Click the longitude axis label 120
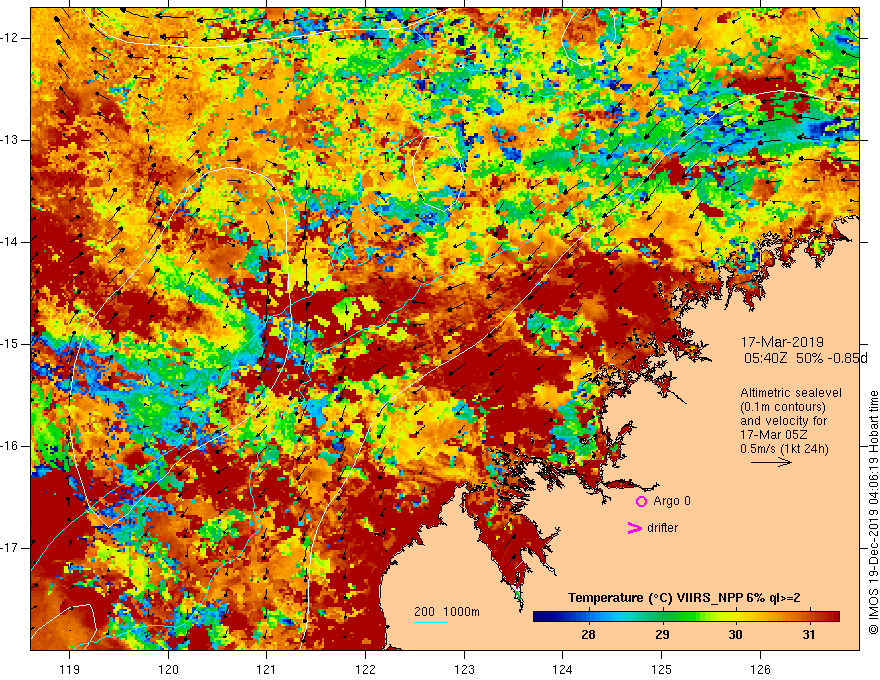The height and width of the screenshot is (680, 880). tap(168, 669)
